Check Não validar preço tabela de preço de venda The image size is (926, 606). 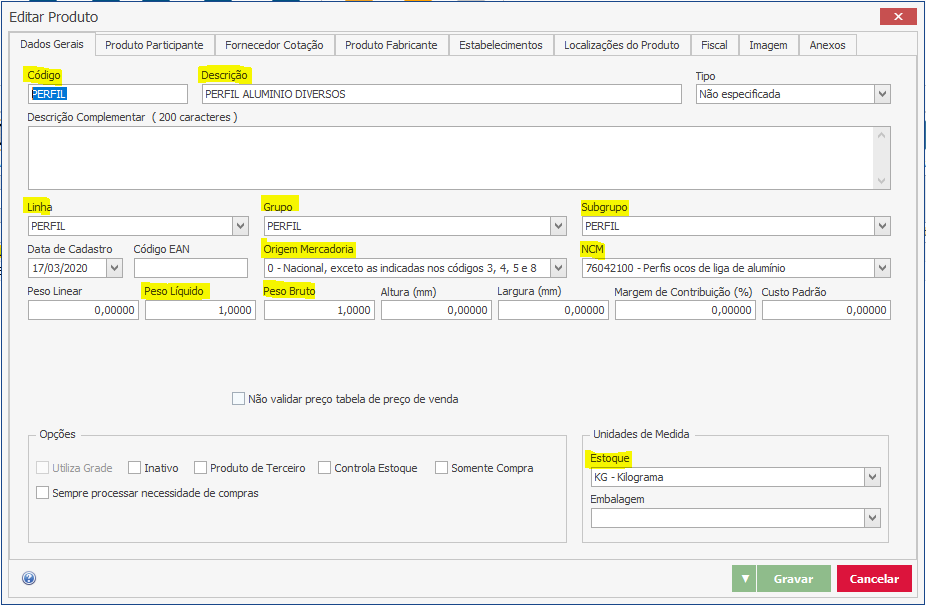pos(238,399)
